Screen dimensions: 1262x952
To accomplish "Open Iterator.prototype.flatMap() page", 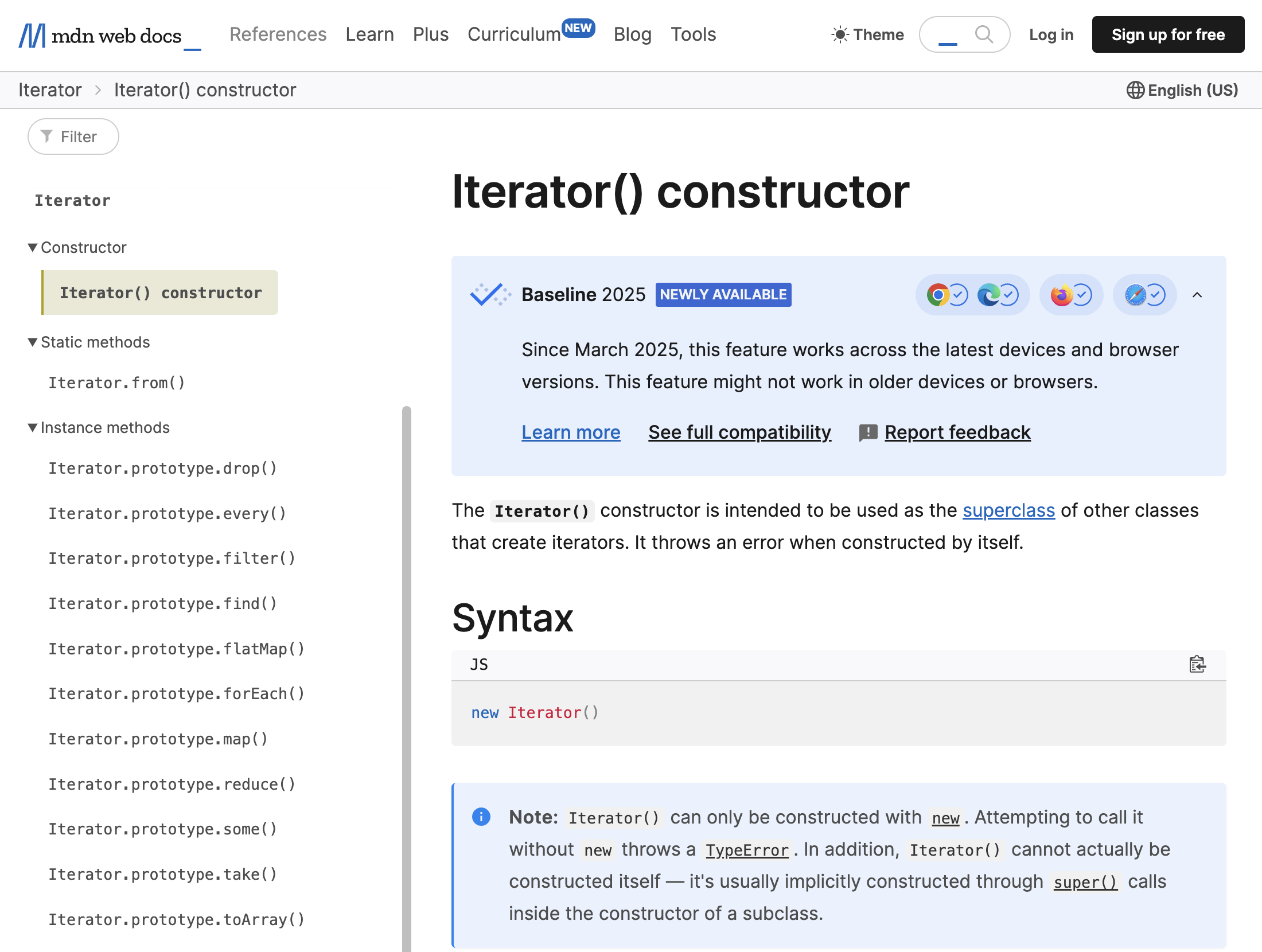I will tap(177, 649).
